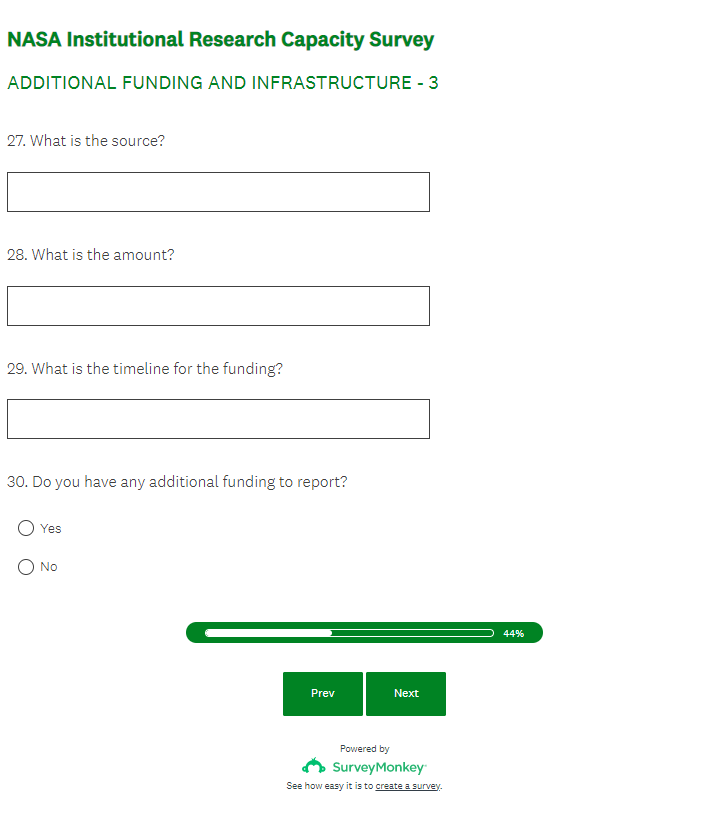Click the SurveyMonkey wordmark text
This screenshot has height=827, width=710.
379,768
